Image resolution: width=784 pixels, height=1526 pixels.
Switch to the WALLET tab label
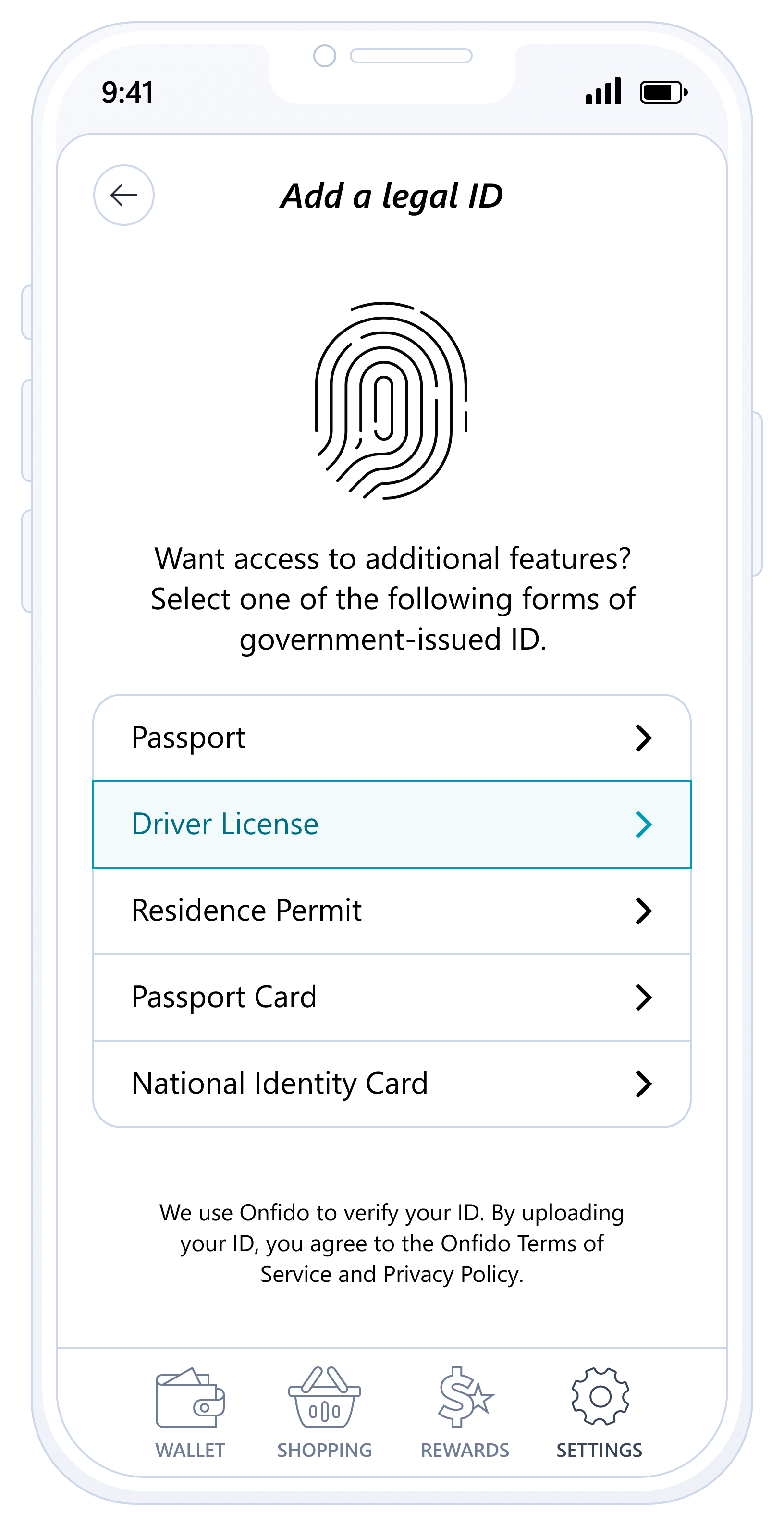(190, 1450)
